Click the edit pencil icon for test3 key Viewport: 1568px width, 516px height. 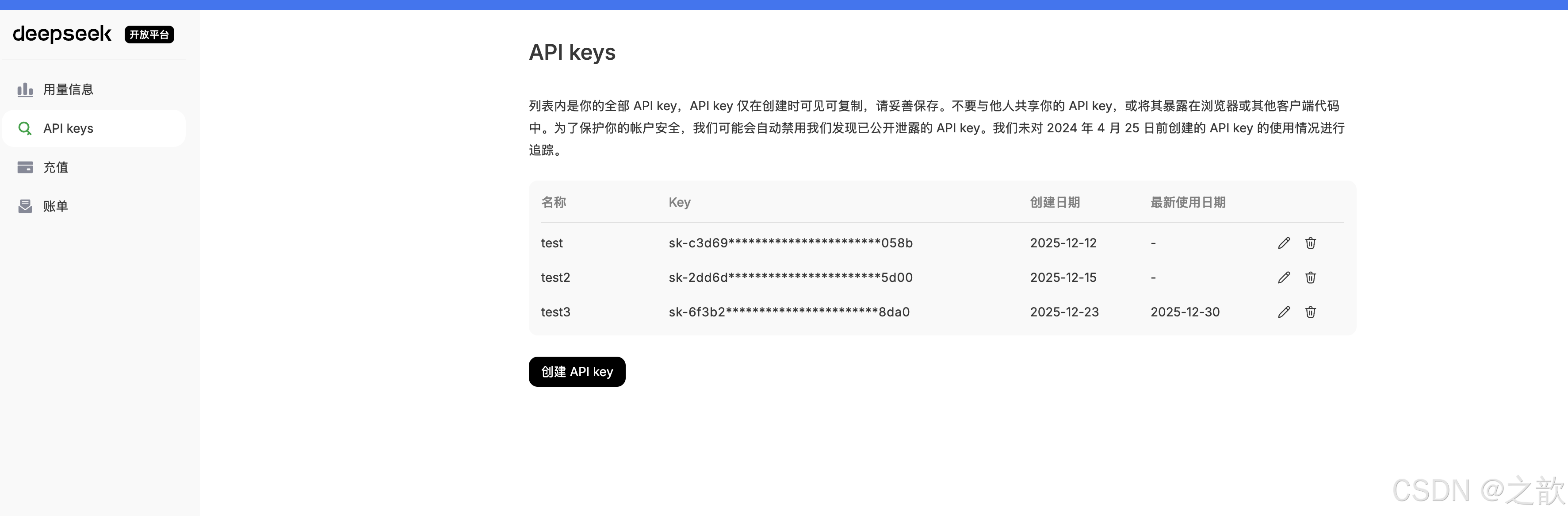(1284, 312)
